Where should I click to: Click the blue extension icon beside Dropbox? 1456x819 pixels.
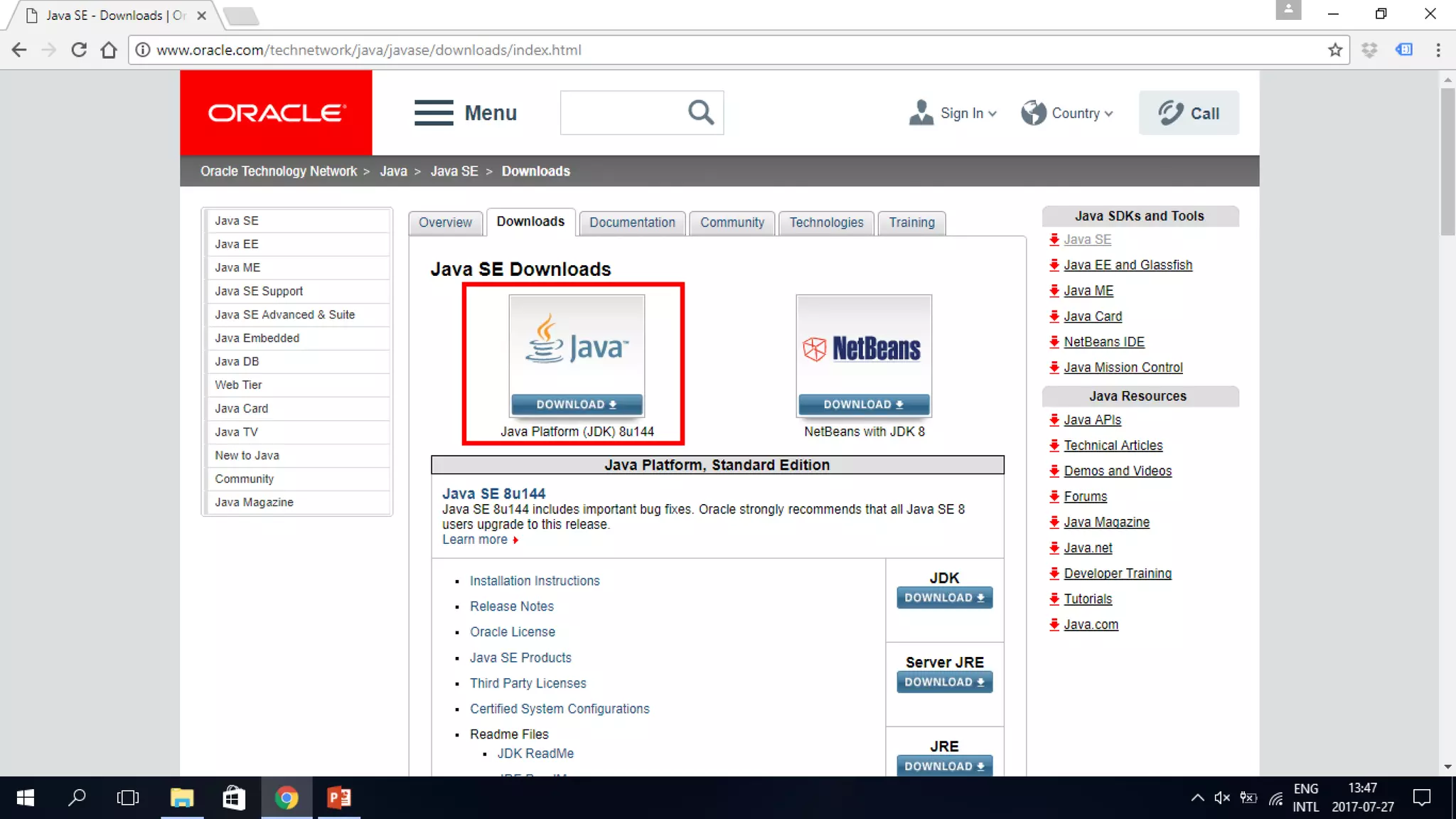1404,50
